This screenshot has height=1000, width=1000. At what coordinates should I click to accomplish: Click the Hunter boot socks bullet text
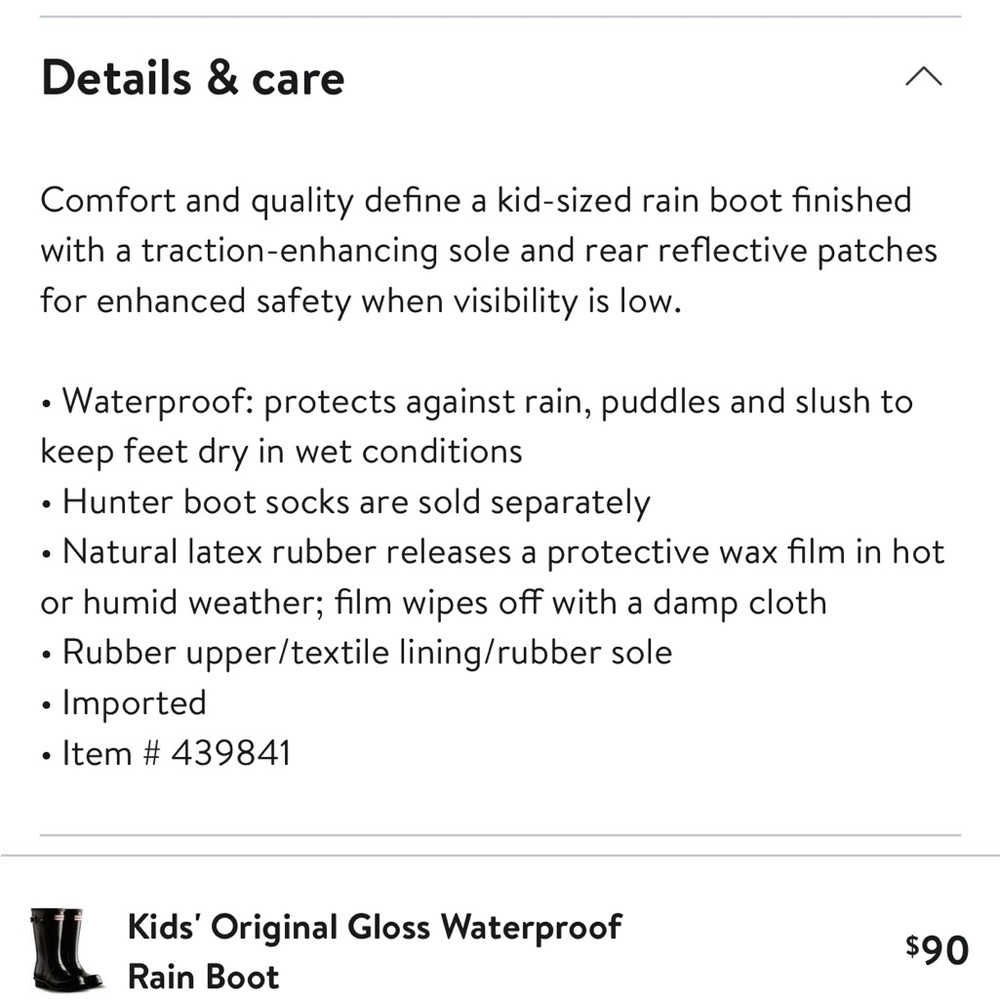coord(345,502)
